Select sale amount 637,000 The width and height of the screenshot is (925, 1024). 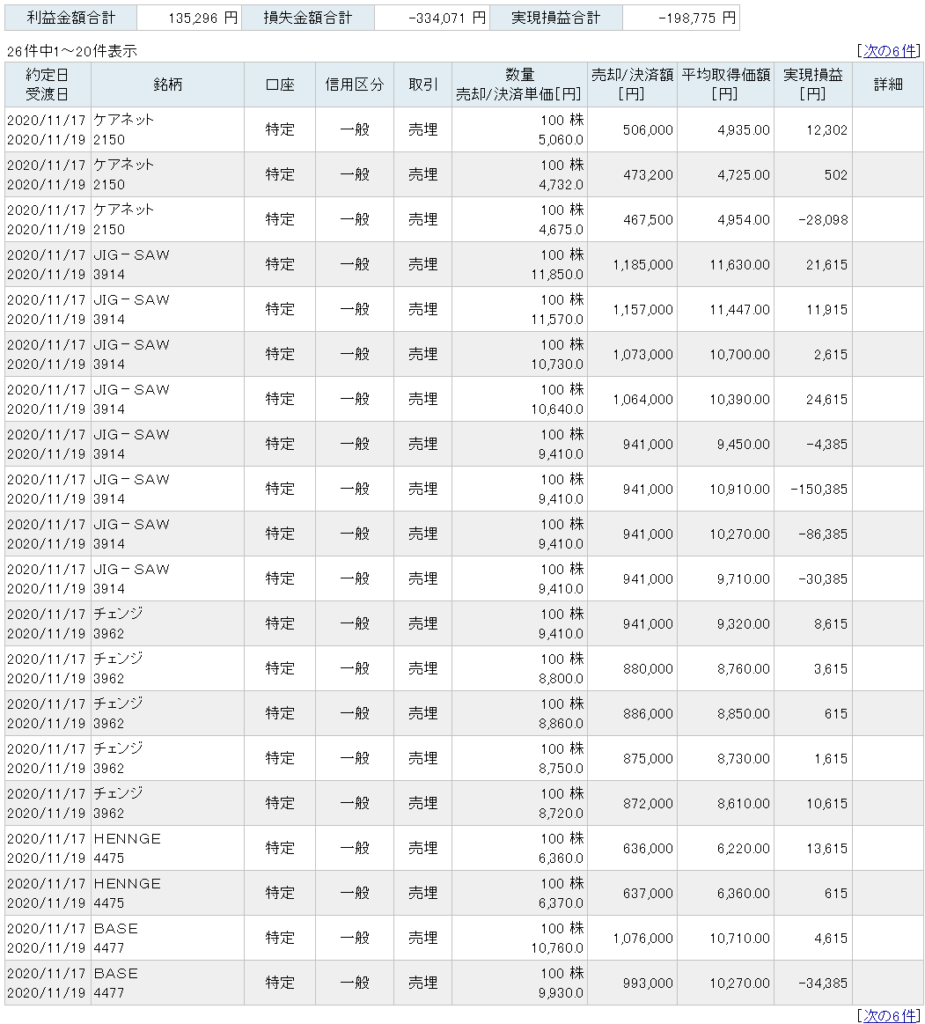click(x=647, y=893)
